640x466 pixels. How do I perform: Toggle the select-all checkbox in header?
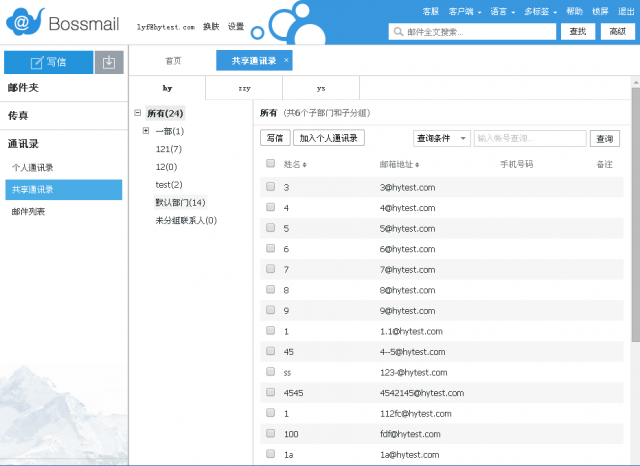270,163
